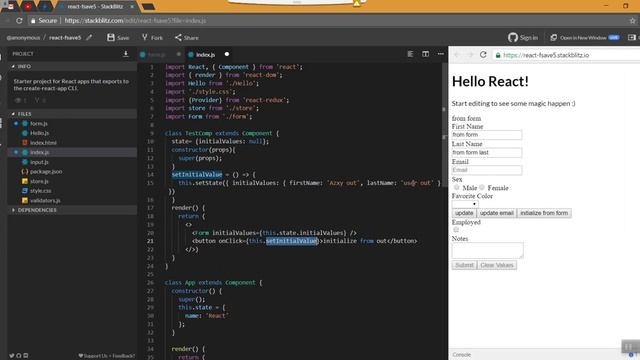640x360 pixels.
Task: Split the editor with split-view icon
Action: (x=425, y=54)
